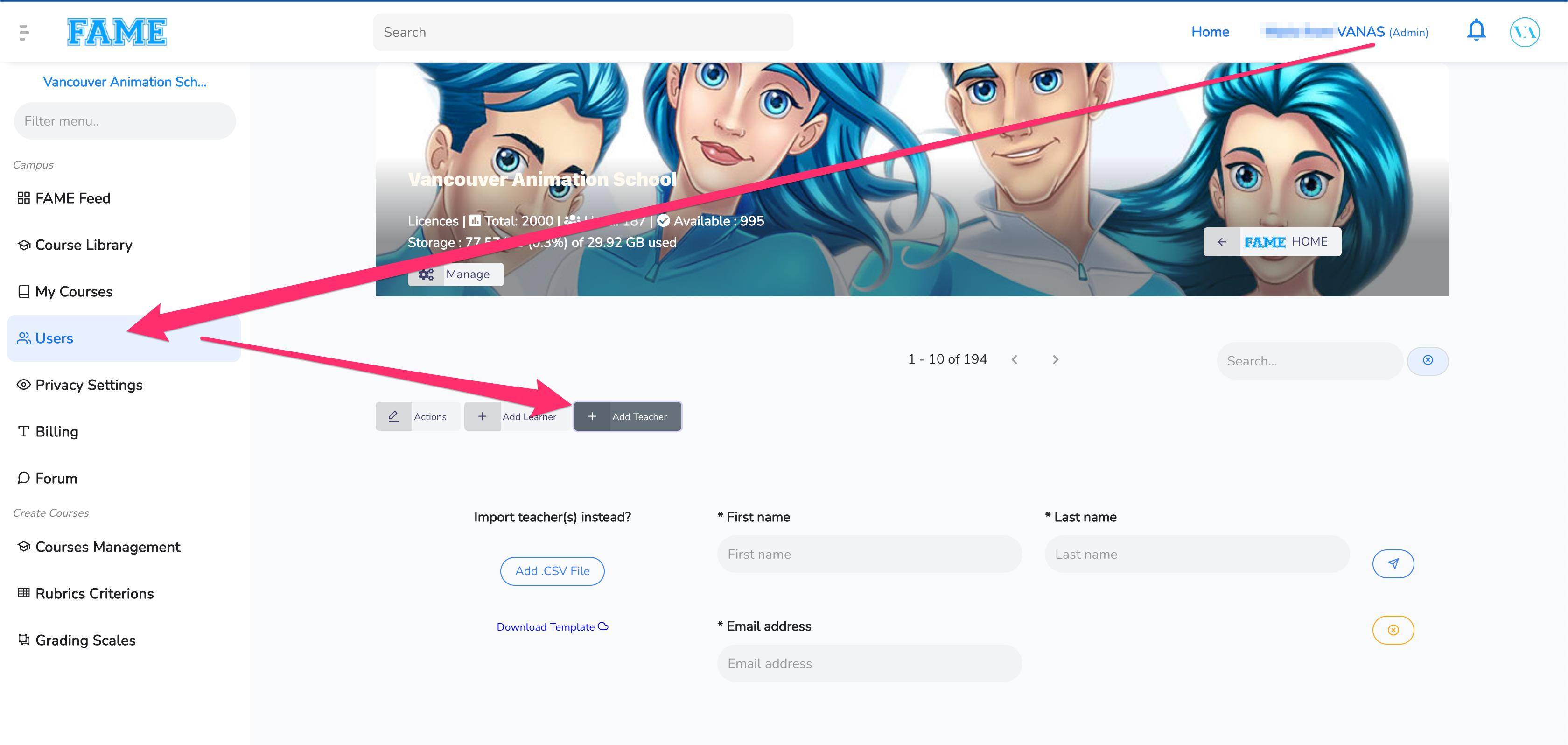Click the paper-plane submit icon
The height and width of the screenshot is (745, 1568).
pos(1393,563)
